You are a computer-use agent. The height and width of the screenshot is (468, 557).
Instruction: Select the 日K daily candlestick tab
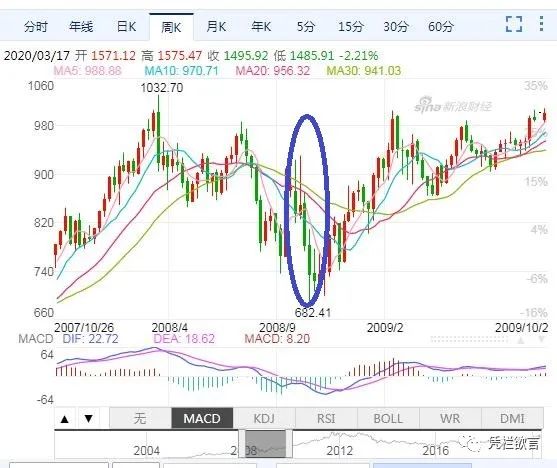point(126,27)
